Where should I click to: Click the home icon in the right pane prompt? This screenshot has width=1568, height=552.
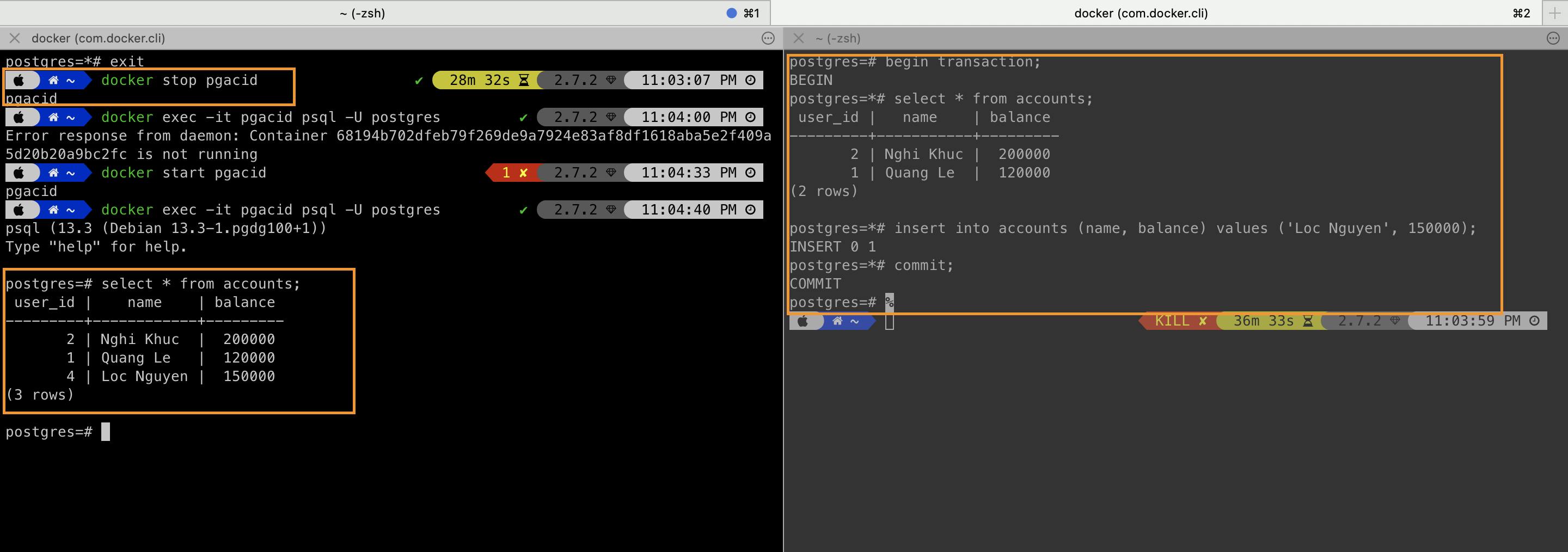pos(837,321)
